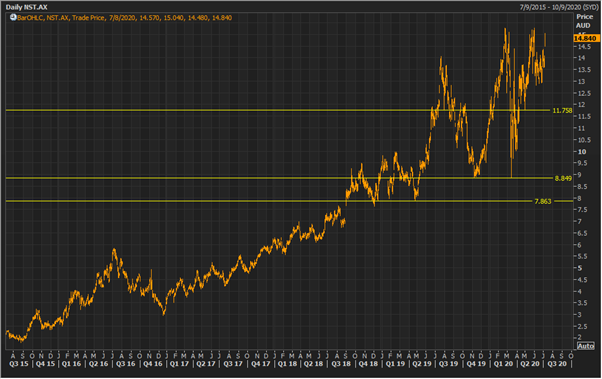Open the 7/9/2015 - 10/9/2020 date range
This screenshot has width=602, height=379.
tap(558, 7)
